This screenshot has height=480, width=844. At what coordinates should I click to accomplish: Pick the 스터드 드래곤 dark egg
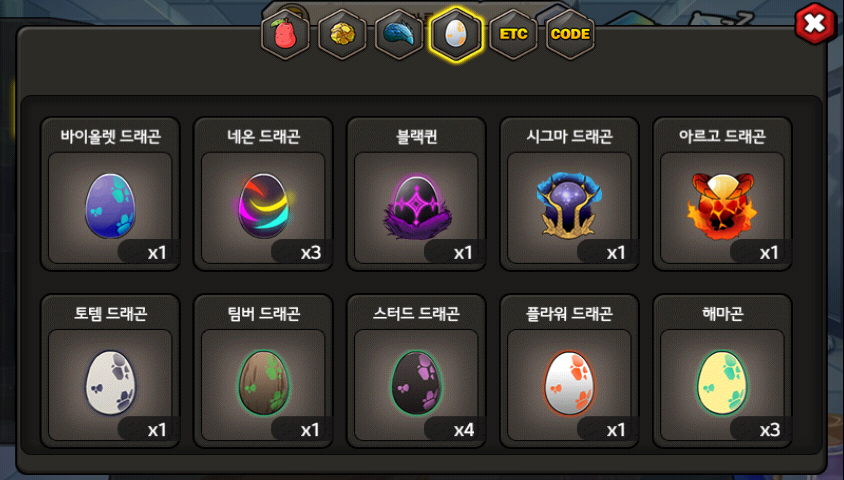point(417,383)
